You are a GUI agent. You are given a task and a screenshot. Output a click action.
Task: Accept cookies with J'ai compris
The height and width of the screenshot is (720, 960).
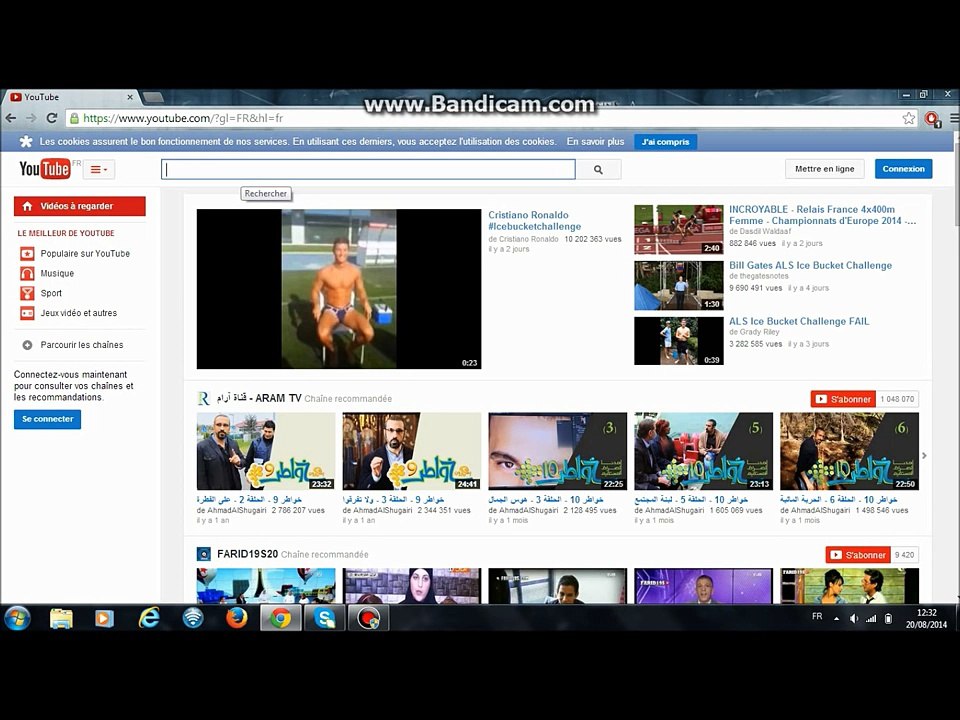click(665, 142)
